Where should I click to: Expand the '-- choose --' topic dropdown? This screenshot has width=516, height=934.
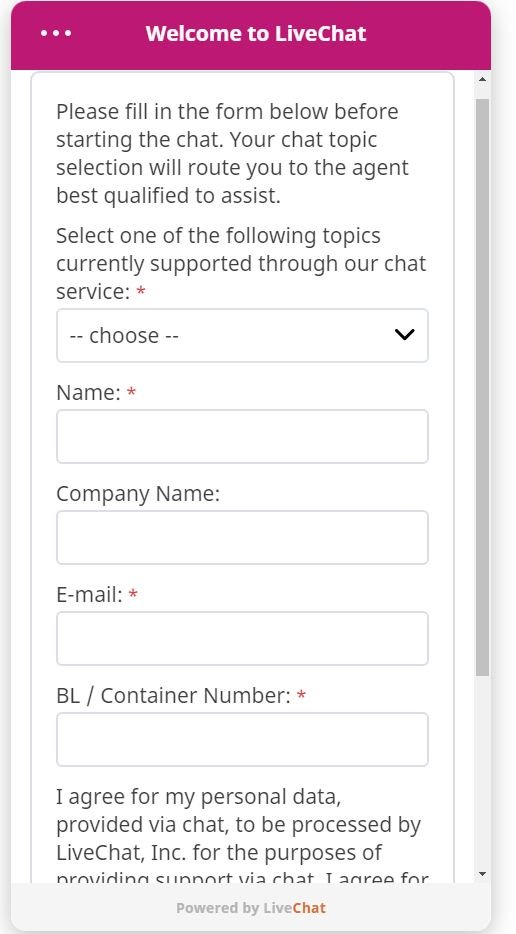coord(242,335)
